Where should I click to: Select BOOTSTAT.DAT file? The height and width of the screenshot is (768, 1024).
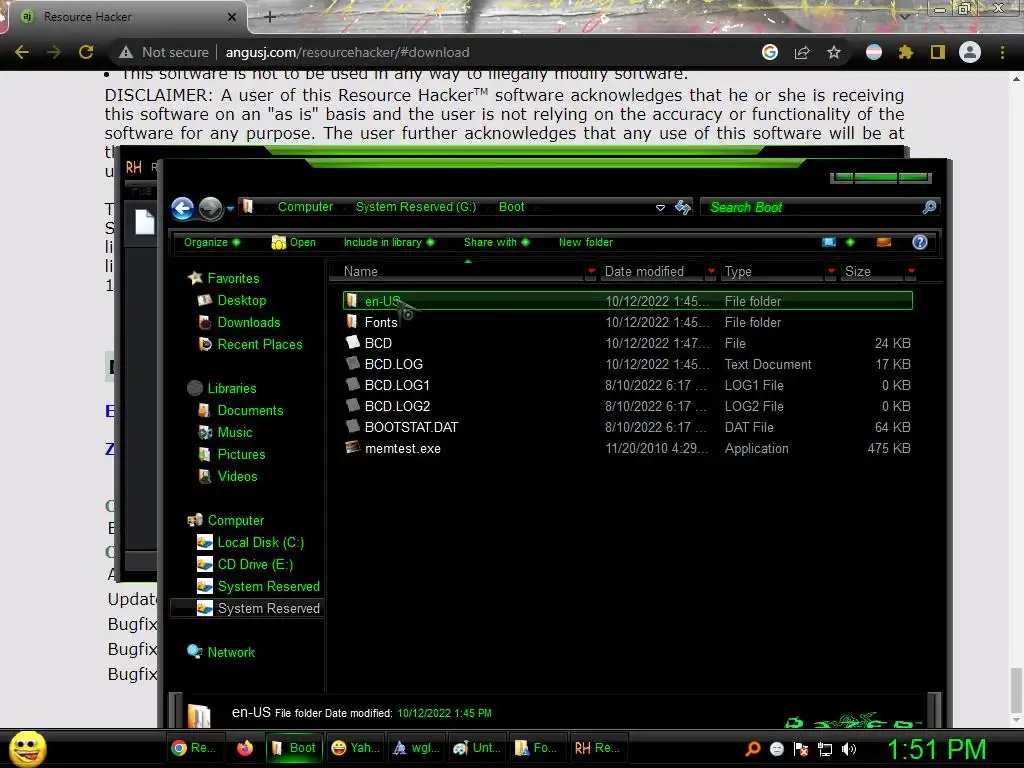(x=627, y=427)
